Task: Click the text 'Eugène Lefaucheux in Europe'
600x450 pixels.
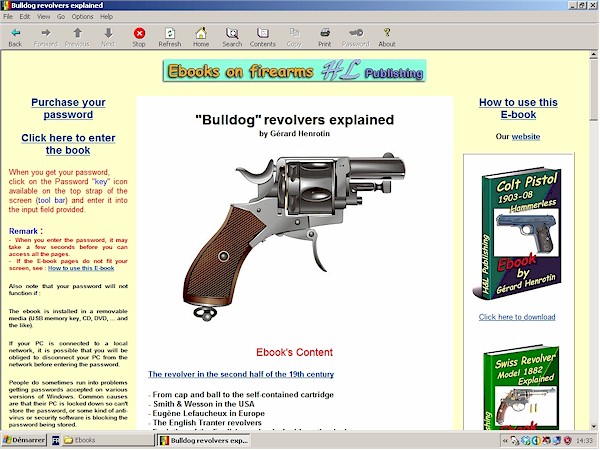Action: tap(209, 413)
